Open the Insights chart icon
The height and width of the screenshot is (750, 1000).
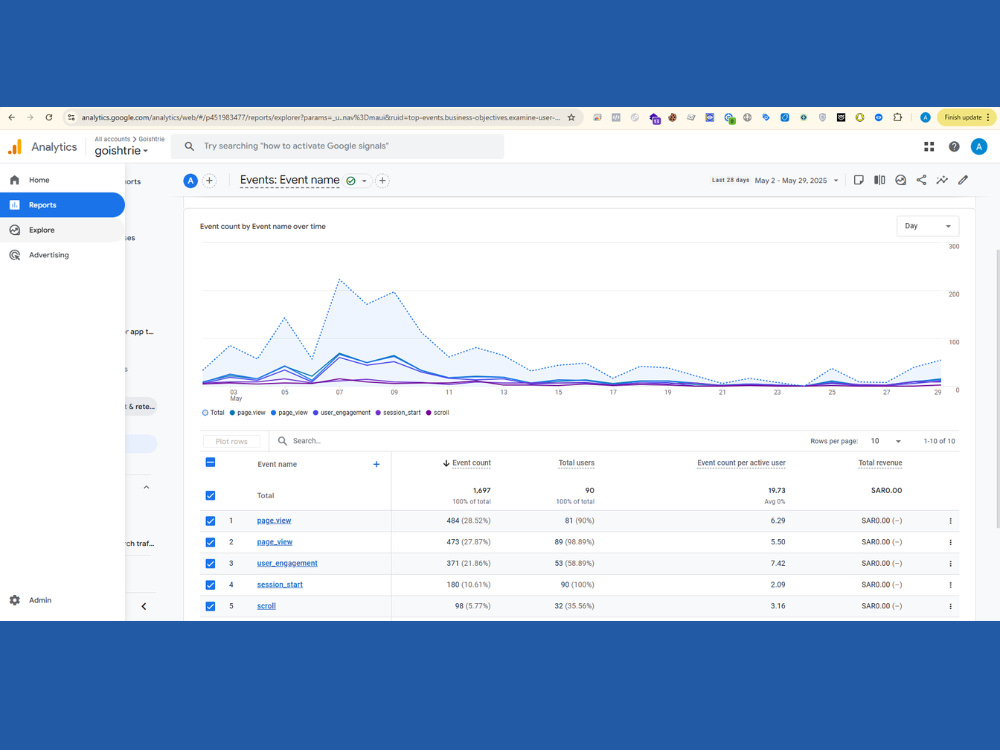[901, 180]
